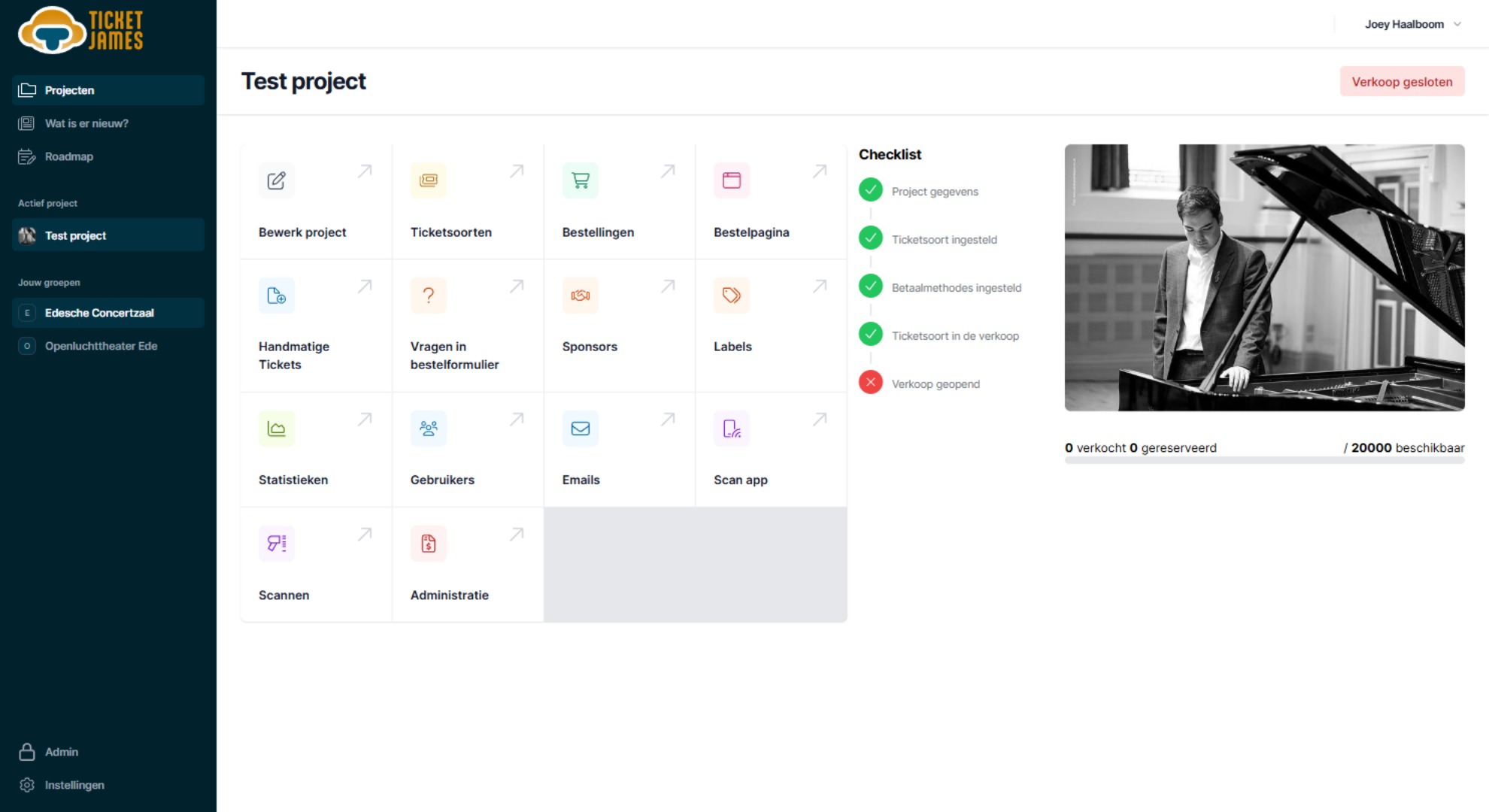Click the arrow on Gebruikers card
The height and width of the screenshot is (812, 1489).
(517, 420)
